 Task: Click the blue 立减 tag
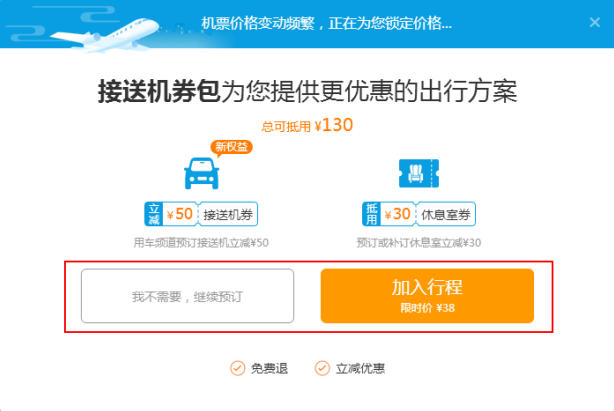153,214
